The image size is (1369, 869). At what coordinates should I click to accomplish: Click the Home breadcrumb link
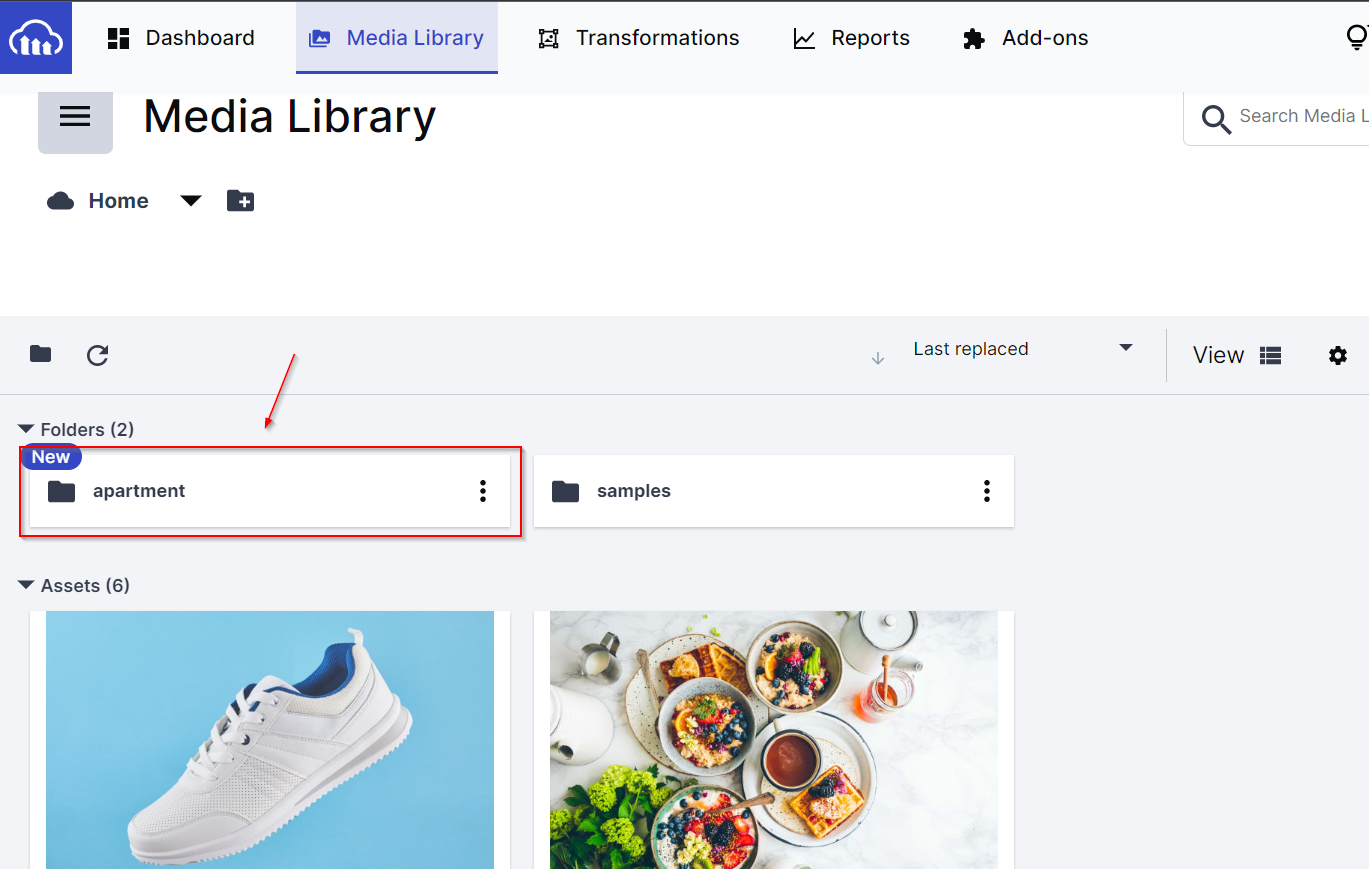click(x=118, y=201)
